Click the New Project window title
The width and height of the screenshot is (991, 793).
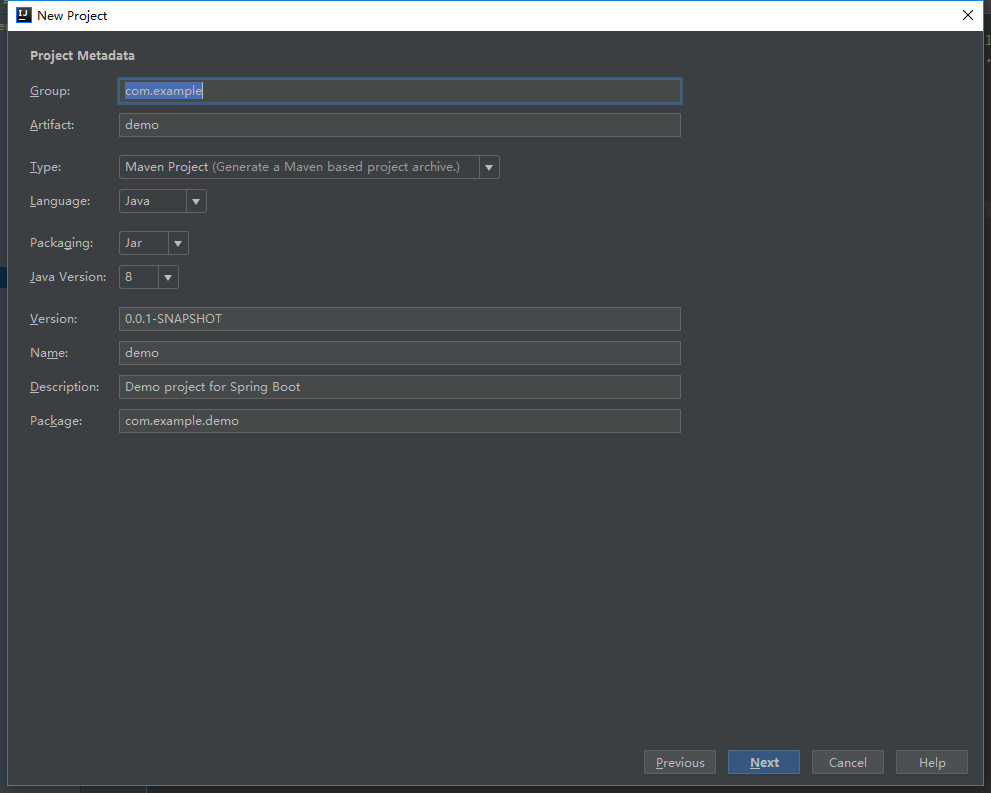pos(72,16)
